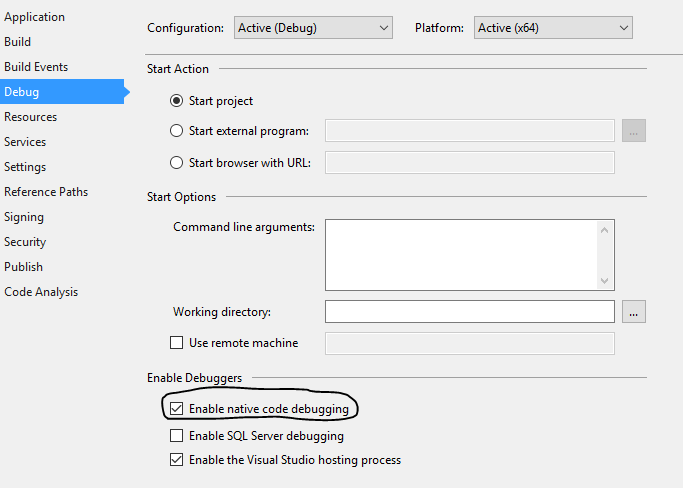Screen dimensions: 683x488
Task: Click the external program browse button
Action: click(634, 131)
